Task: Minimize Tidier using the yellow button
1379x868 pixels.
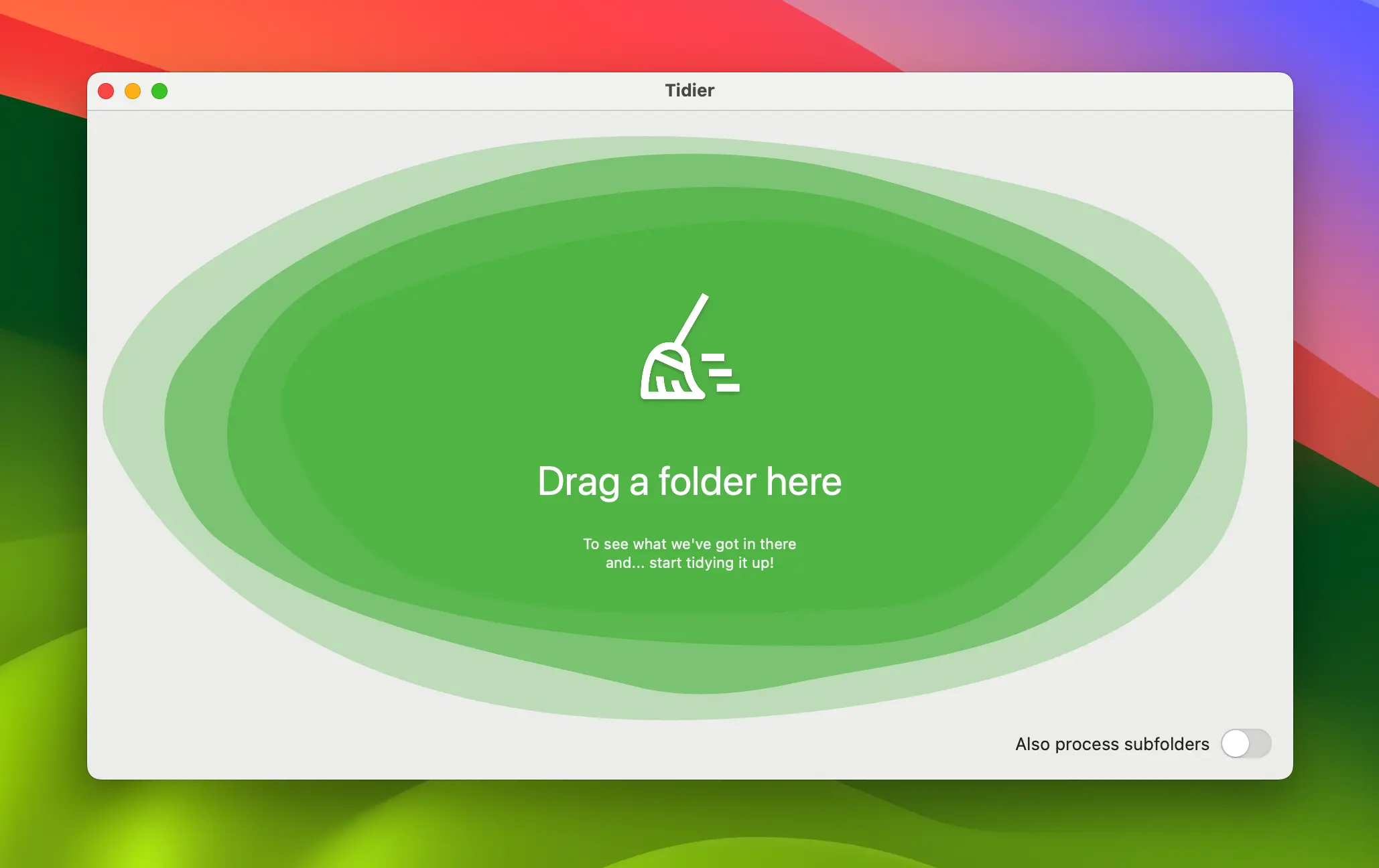Action: click(133, 91)
